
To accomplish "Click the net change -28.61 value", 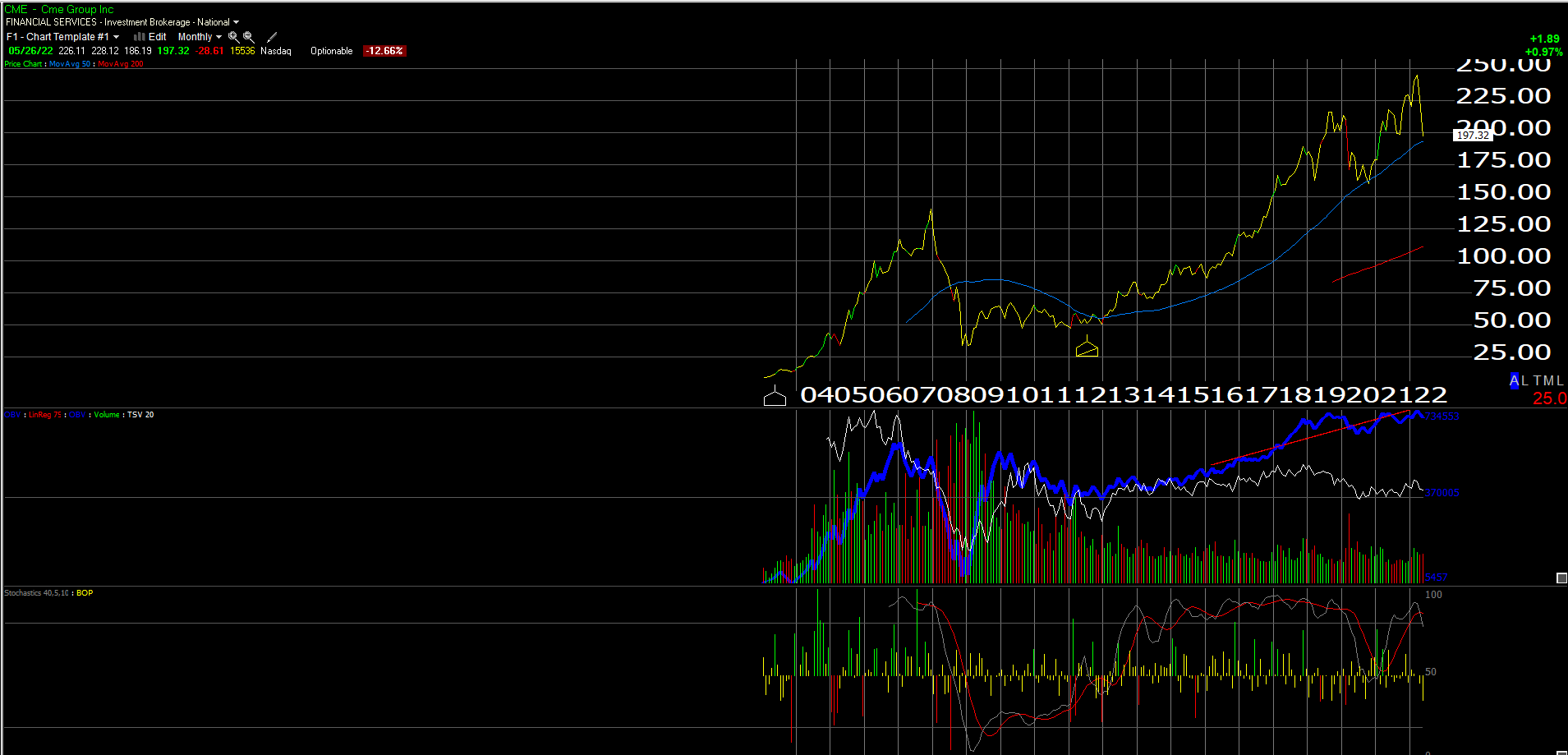I will [x=209, y=51].
